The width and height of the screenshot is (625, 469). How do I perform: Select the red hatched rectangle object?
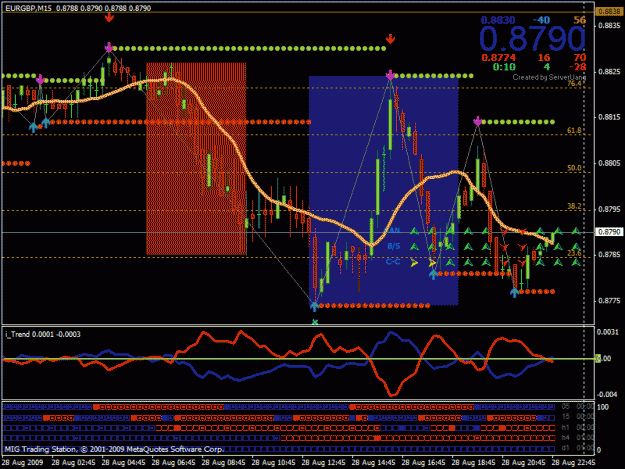196,159
